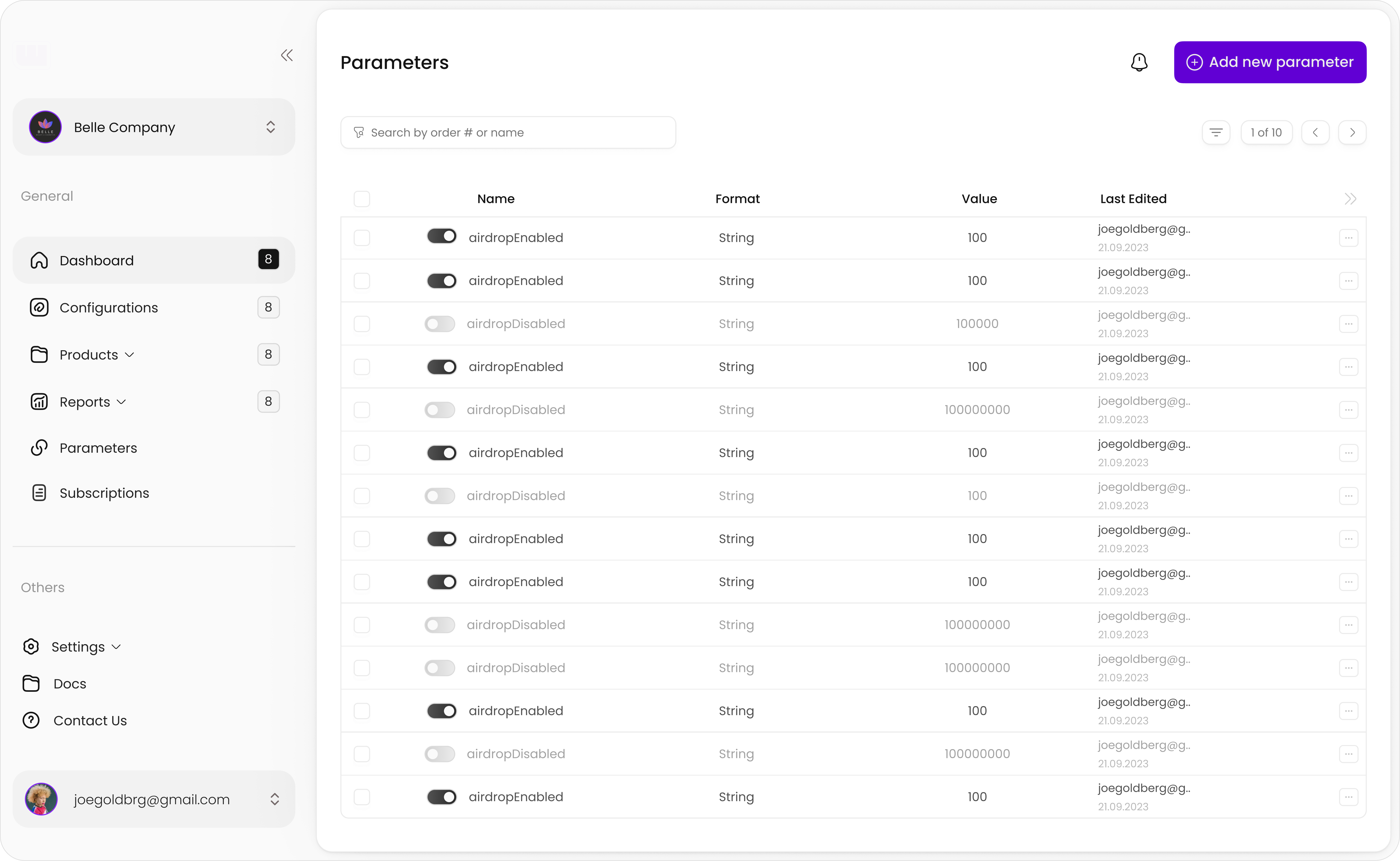
Task: Select Subscriptions in the sidebar
Action: coord(104,493)
